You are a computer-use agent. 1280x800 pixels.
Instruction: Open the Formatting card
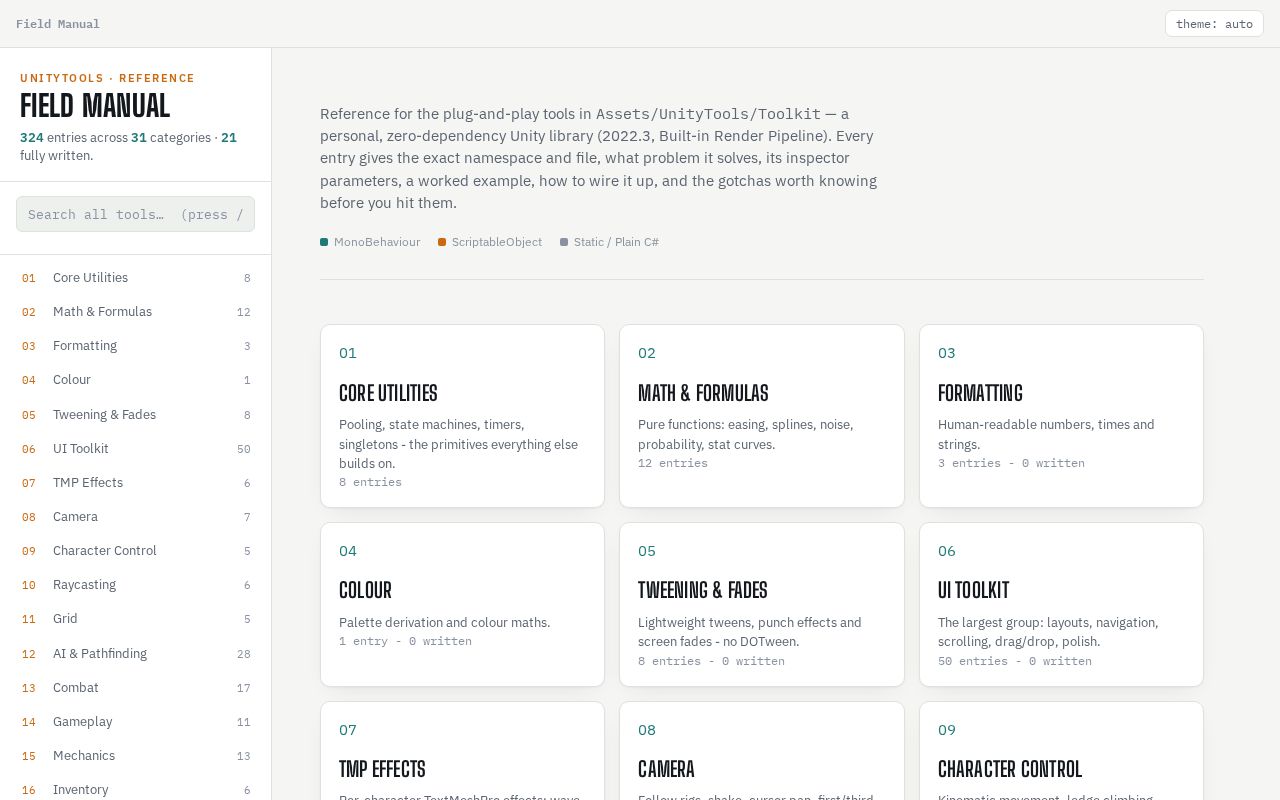coord(1061,416)
